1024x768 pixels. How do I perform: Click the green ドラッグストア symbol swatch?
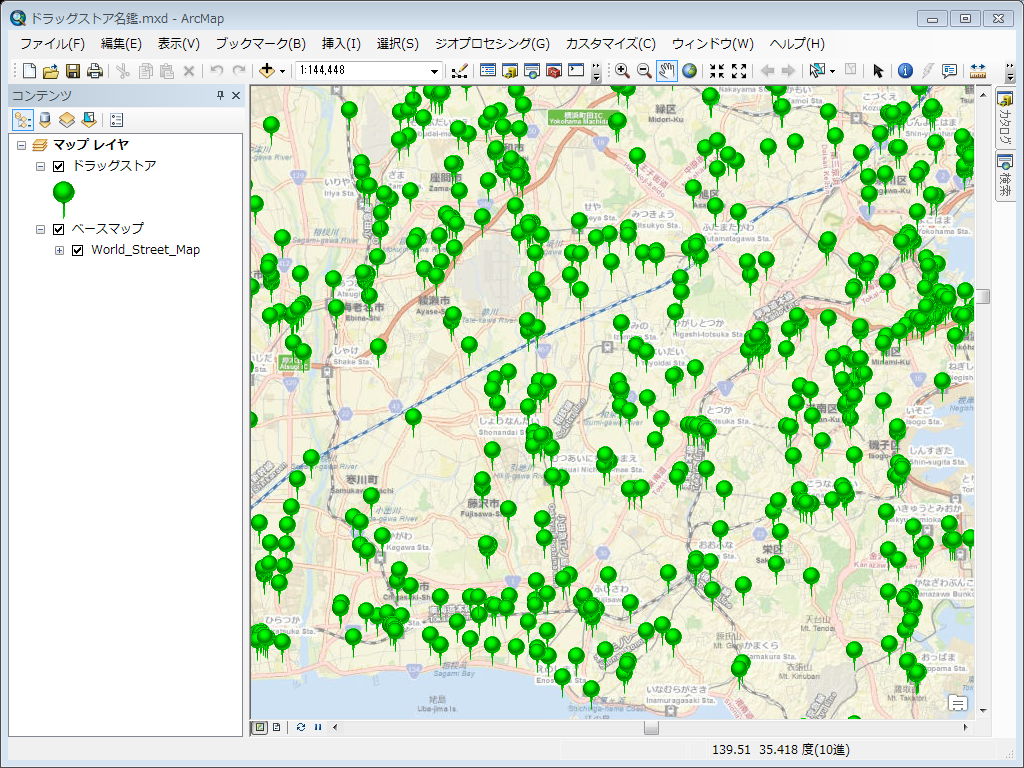[x=63, y=199]
